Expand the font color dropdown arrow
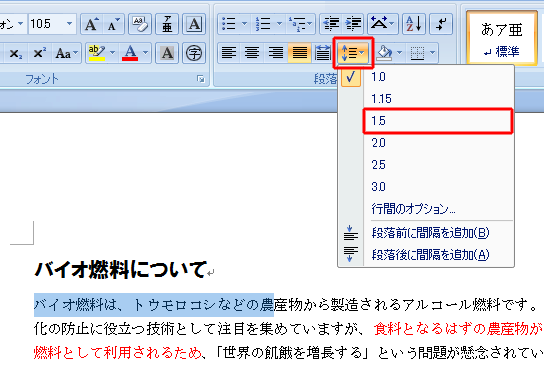544x382 pixels. [145, 53]
